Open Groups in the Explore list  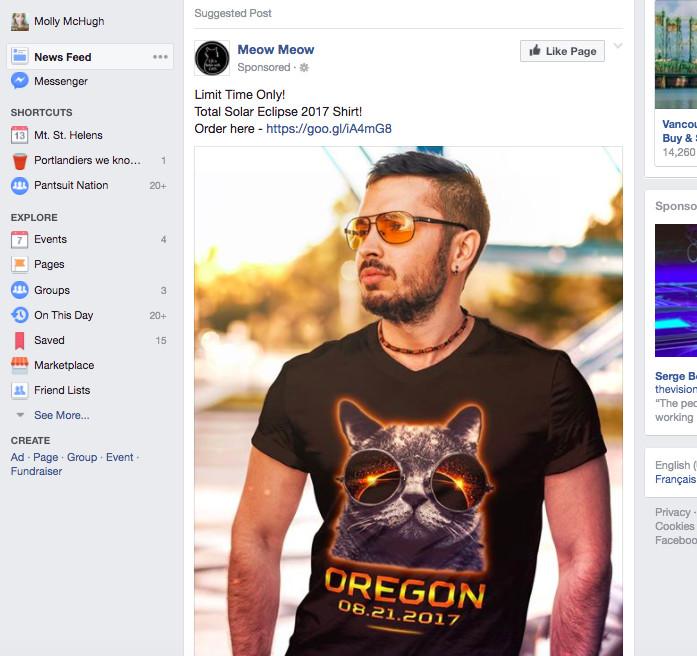[x=52, y=290]
